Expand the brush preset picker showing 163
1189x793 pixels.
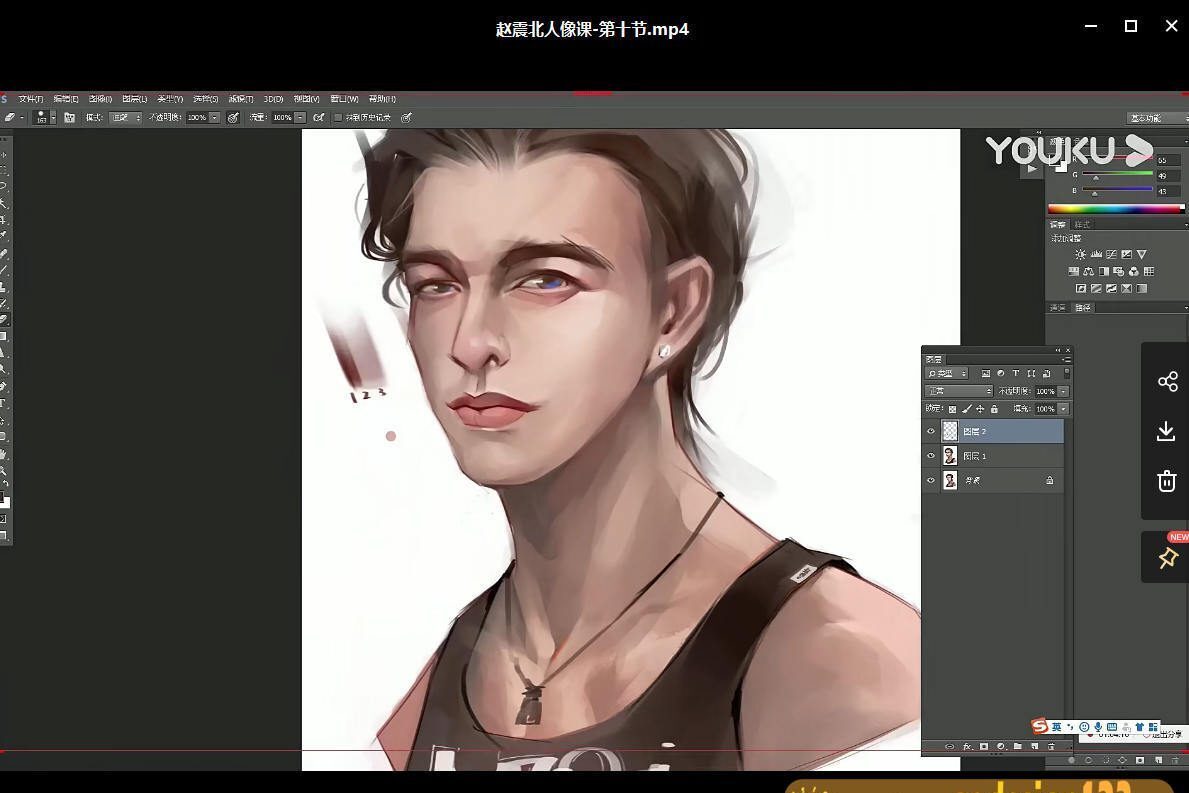(42, 118)
